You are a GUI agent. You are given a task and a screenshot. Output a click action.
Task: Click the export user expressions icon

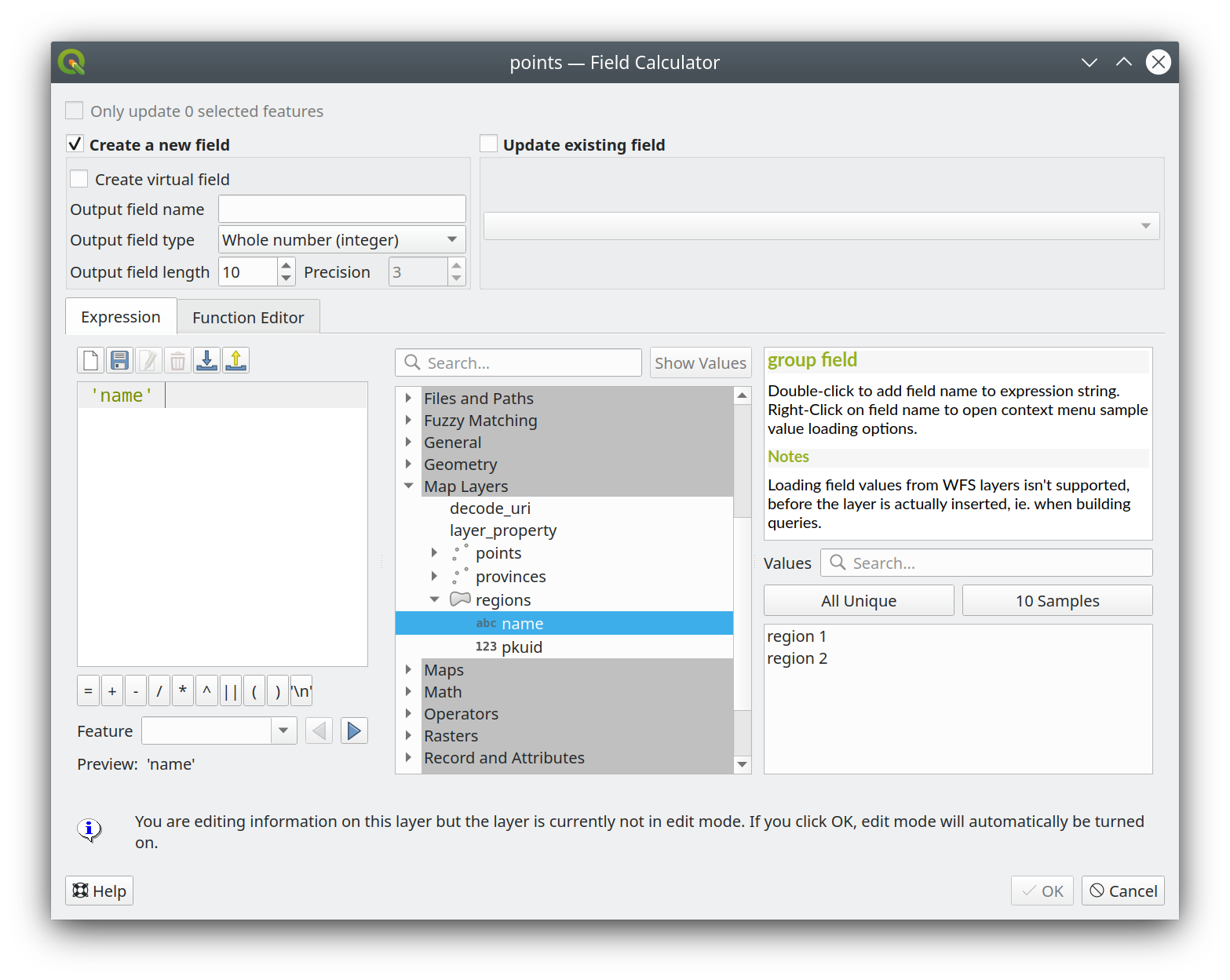point(235,361)
